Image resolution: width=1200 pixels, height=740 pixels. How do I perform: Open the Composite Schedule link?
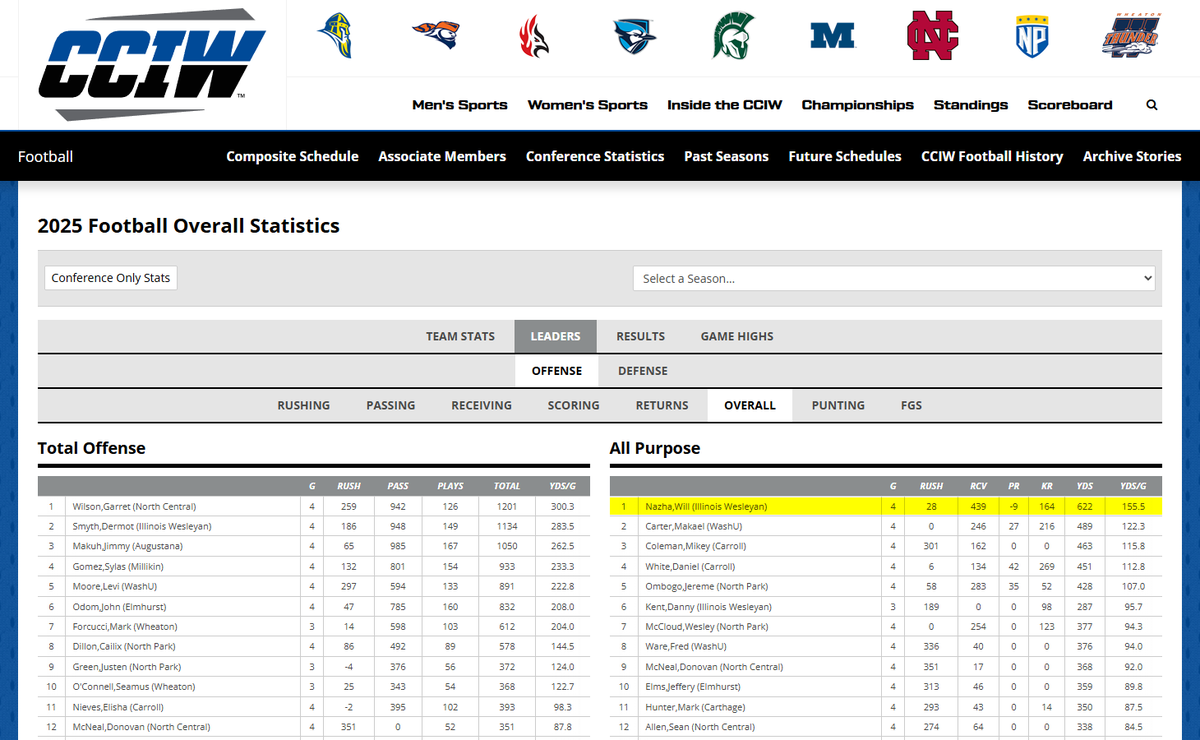pyautogui.click(x=292, y=156)
